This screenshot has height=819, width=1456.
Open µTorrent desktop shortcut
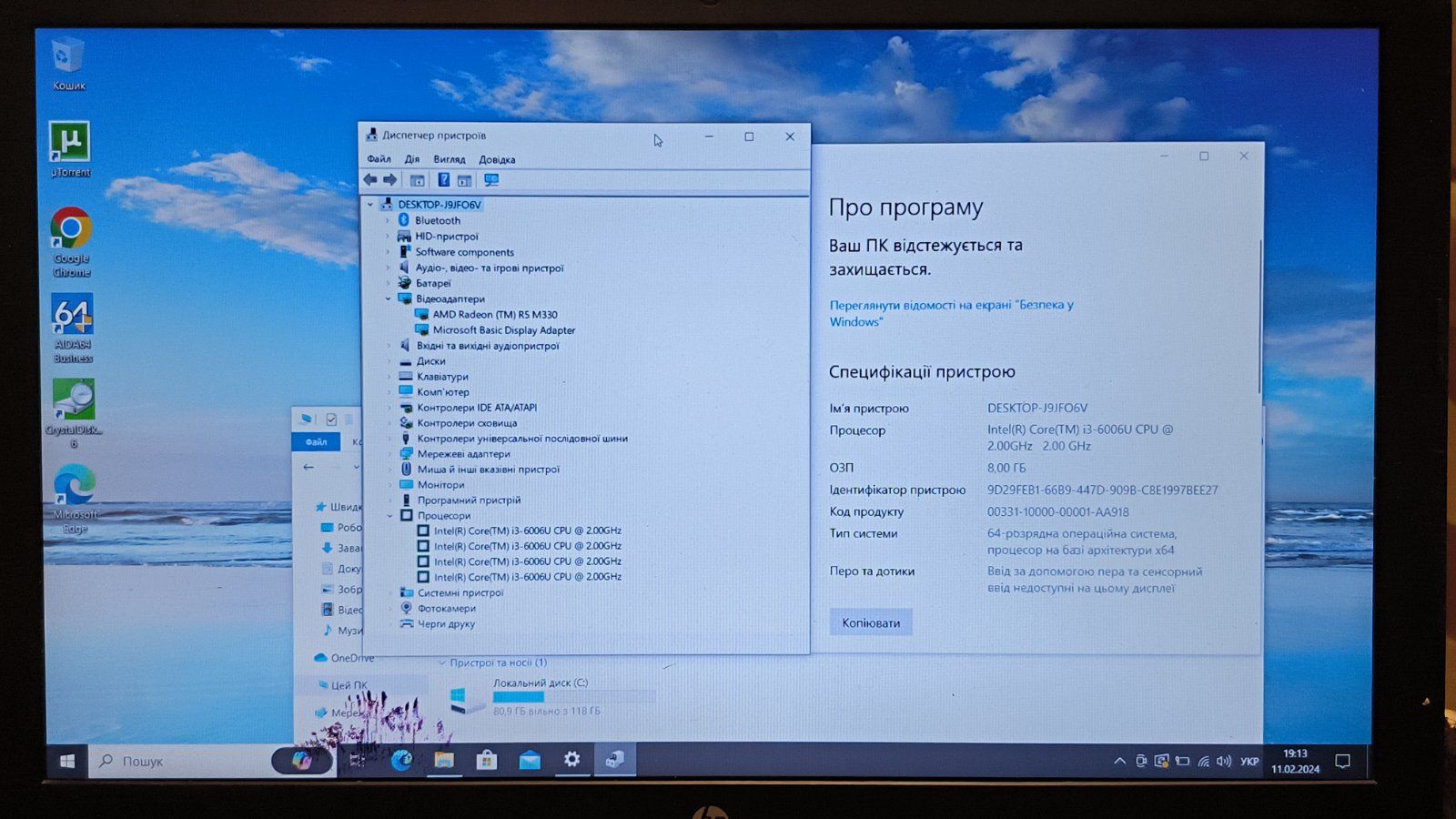(x=70, y=149)
